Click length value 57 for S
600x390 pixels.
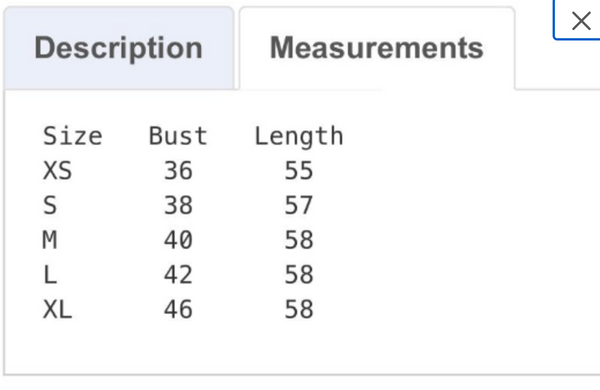coord(299,205)
